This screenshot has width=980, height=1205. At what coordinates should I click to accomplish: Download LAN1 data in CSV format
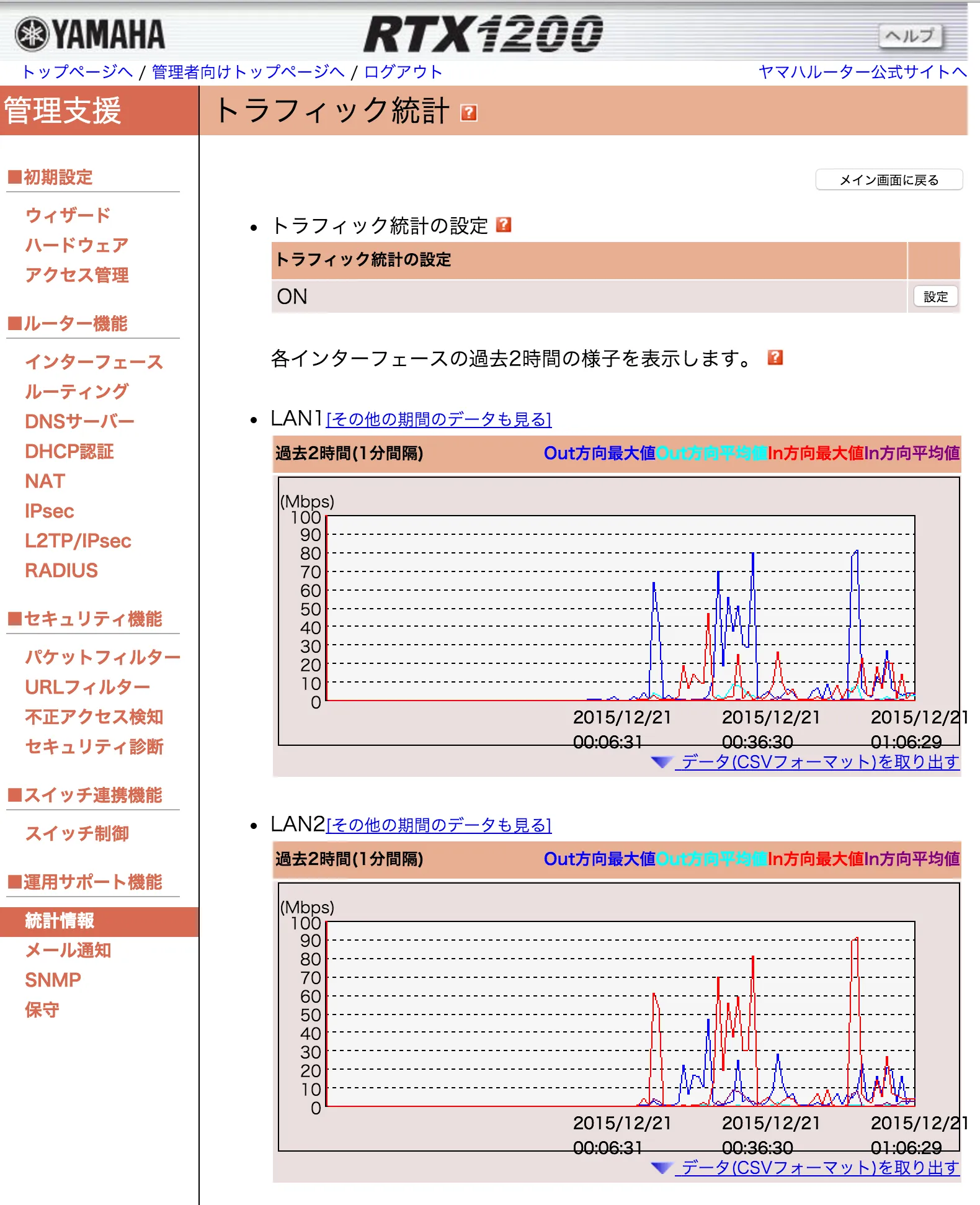(820, 761)
